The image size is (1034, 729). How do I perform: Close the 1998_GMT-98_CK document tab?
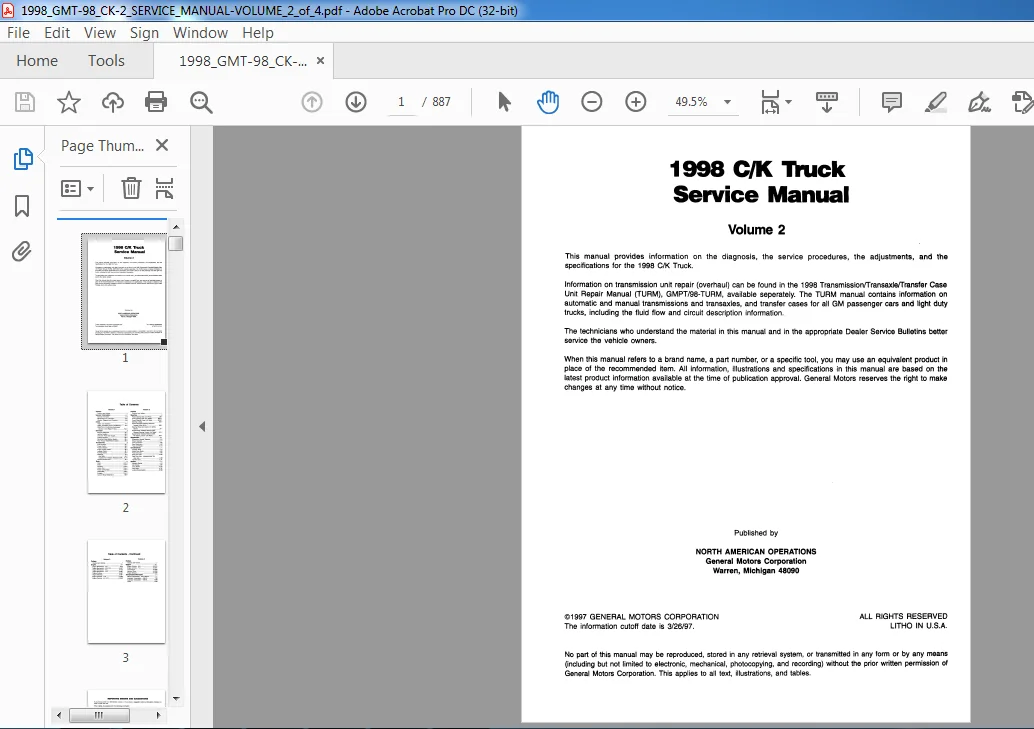[320, 61]
